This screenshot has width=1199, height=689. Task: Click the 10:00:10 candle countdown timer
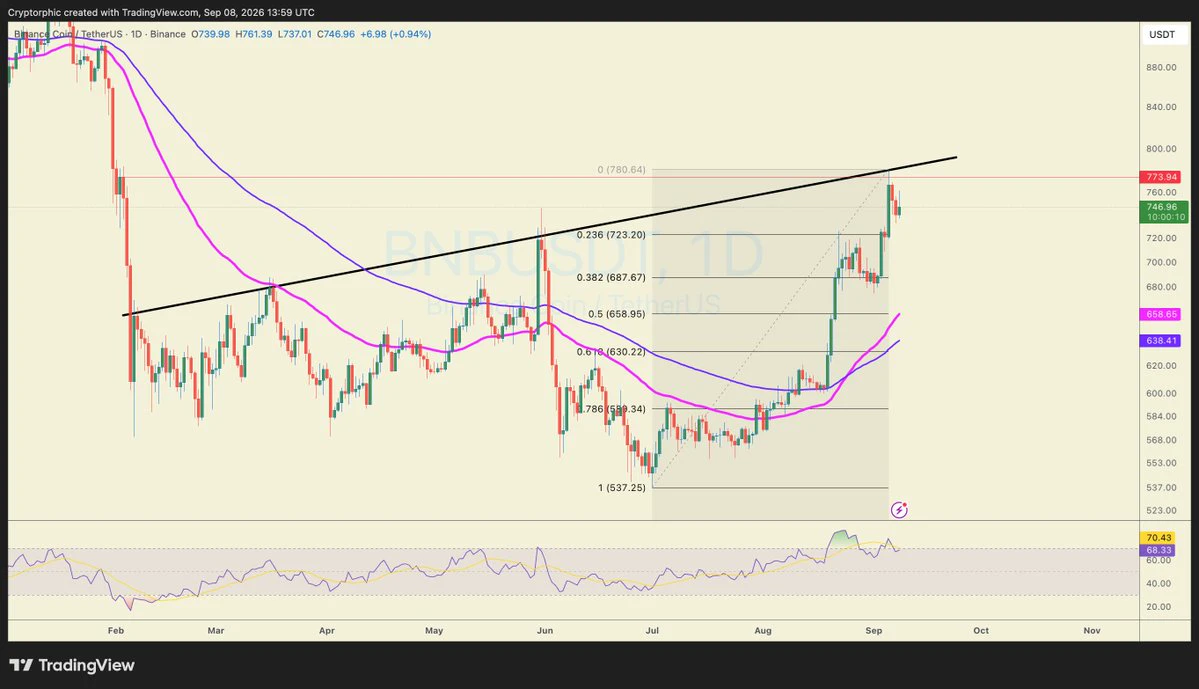(x=1165, y=217)
